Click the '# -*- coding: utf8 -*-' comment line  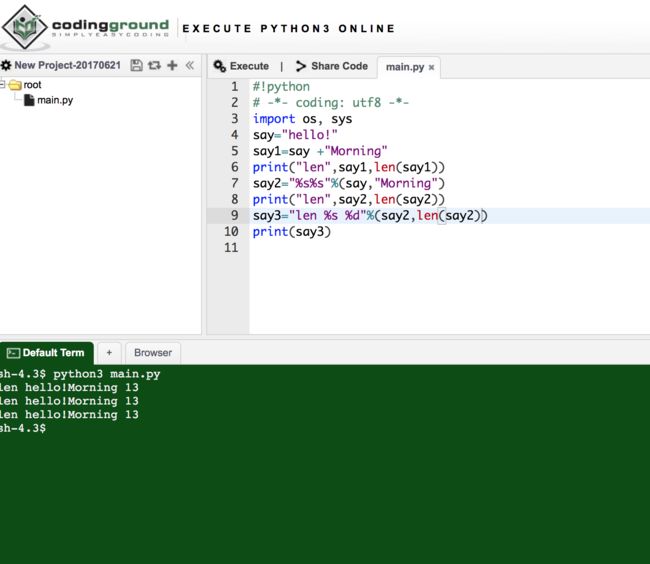tap(331, 103)
